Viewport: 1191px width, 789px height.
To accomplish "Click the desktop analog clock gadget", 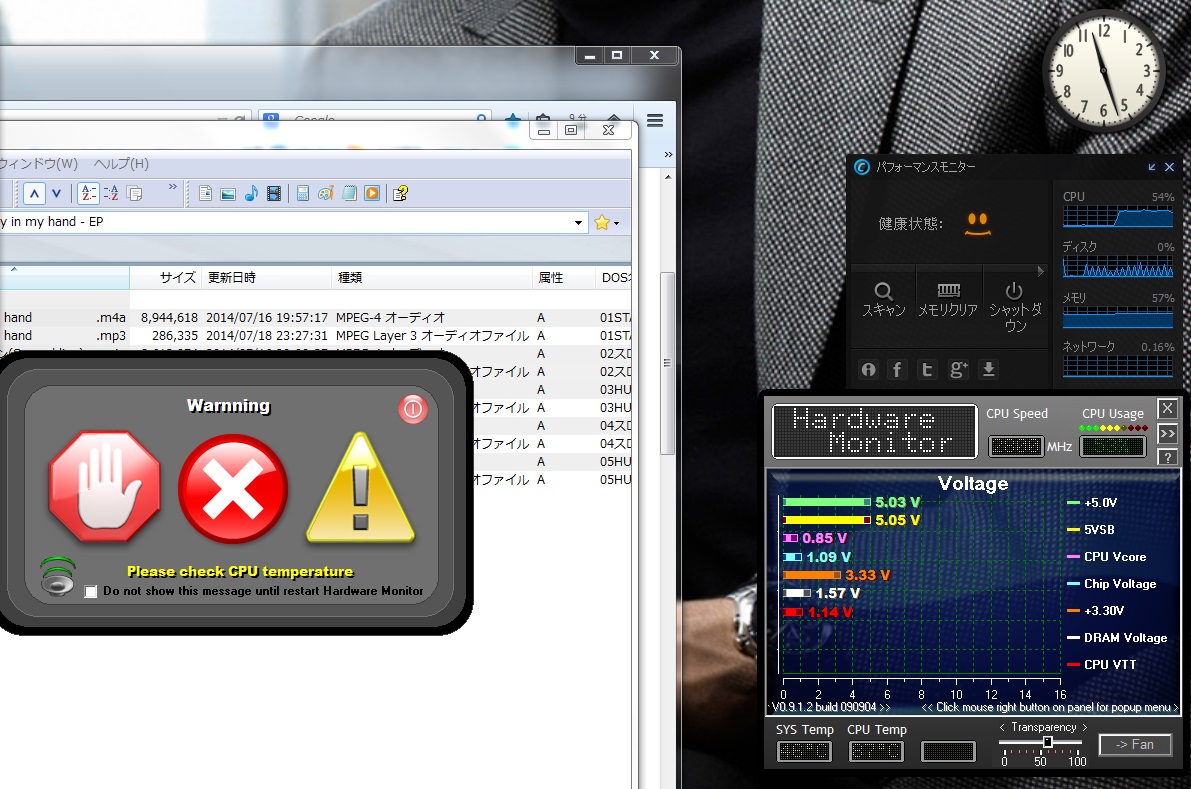I will (1103, 70).
